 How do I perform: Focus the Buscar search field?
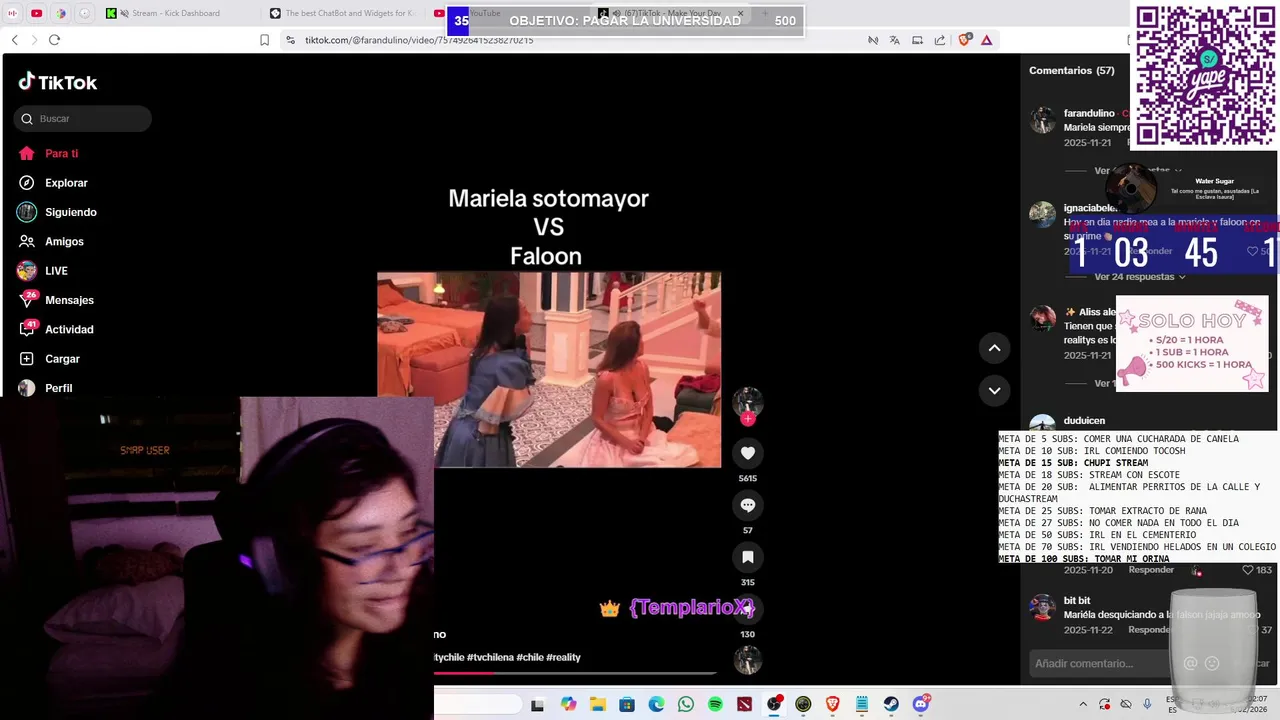click(83, 119)
